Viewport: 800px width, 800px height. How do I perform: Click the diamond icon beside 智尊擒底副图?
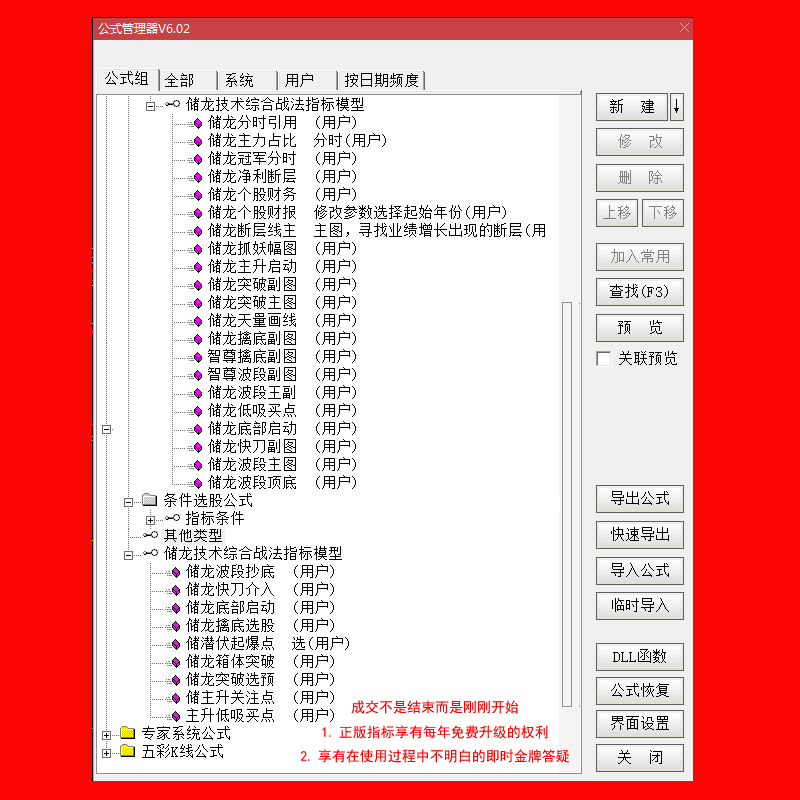[x=198, y=357]
